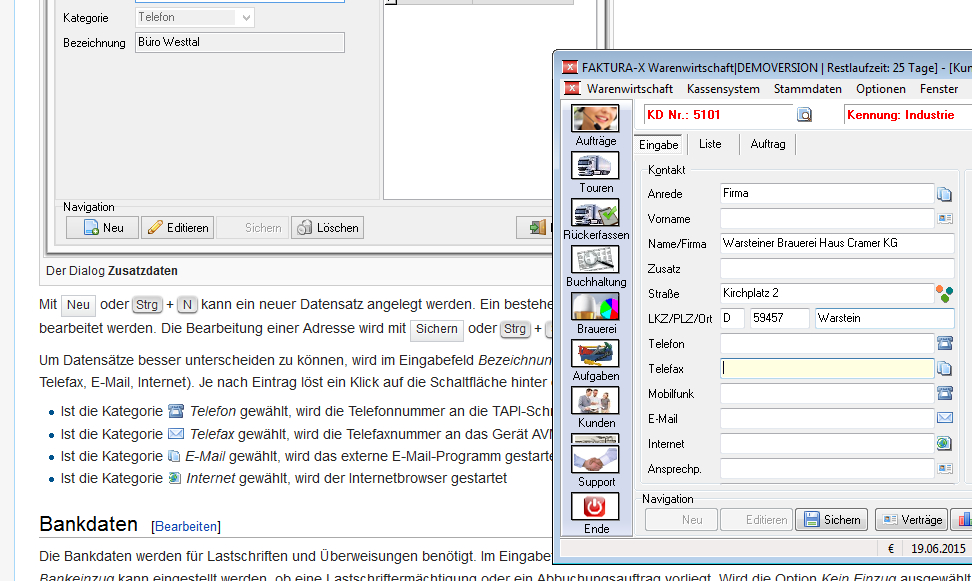Click phone icon beside Mobilfunk field
Viewport: 972px width, 581px height.
point(945,393)
